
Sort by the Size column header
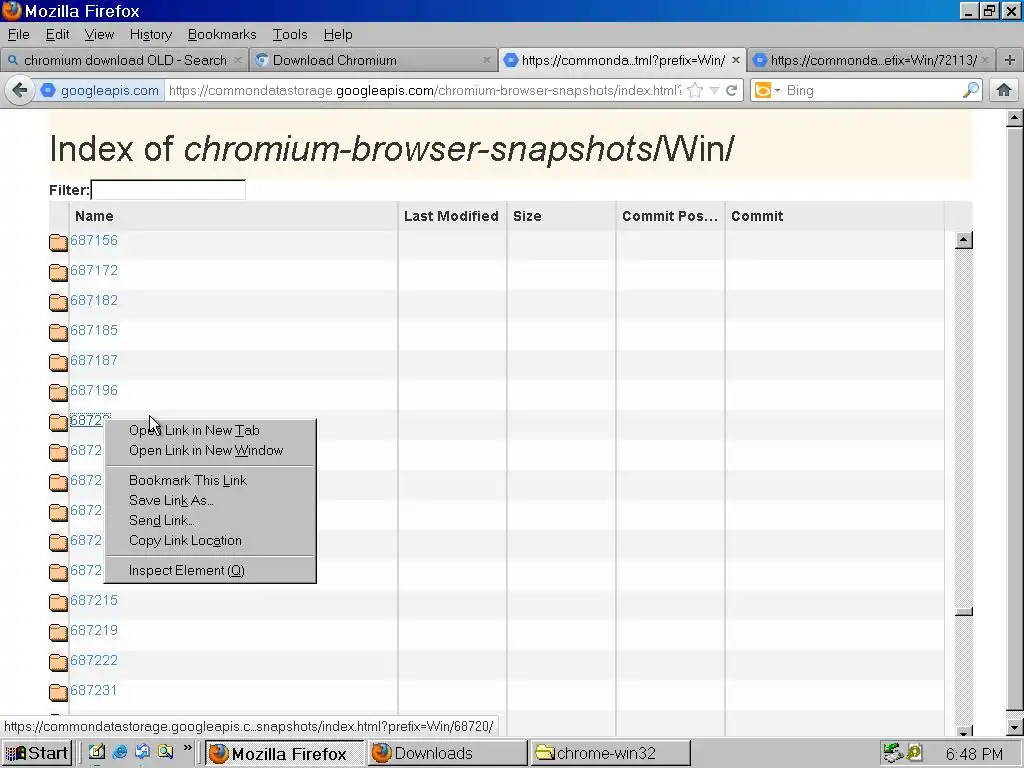tap(561, 216)
